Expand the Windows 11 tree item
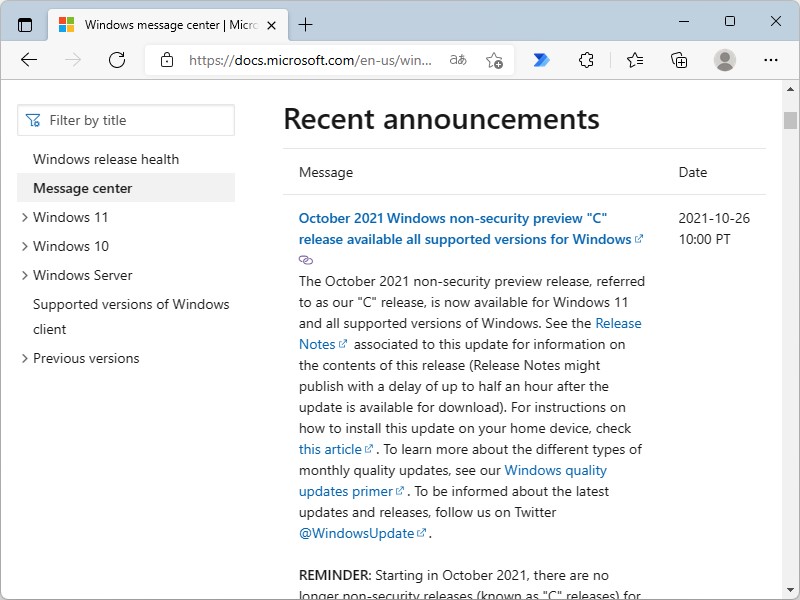800x600 pixels. coord(24,217)
